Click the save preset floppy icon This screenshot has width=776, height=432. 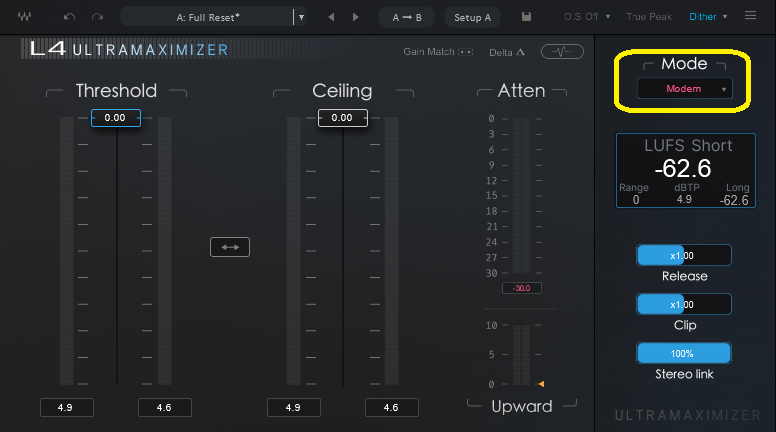tap(527, 17)
